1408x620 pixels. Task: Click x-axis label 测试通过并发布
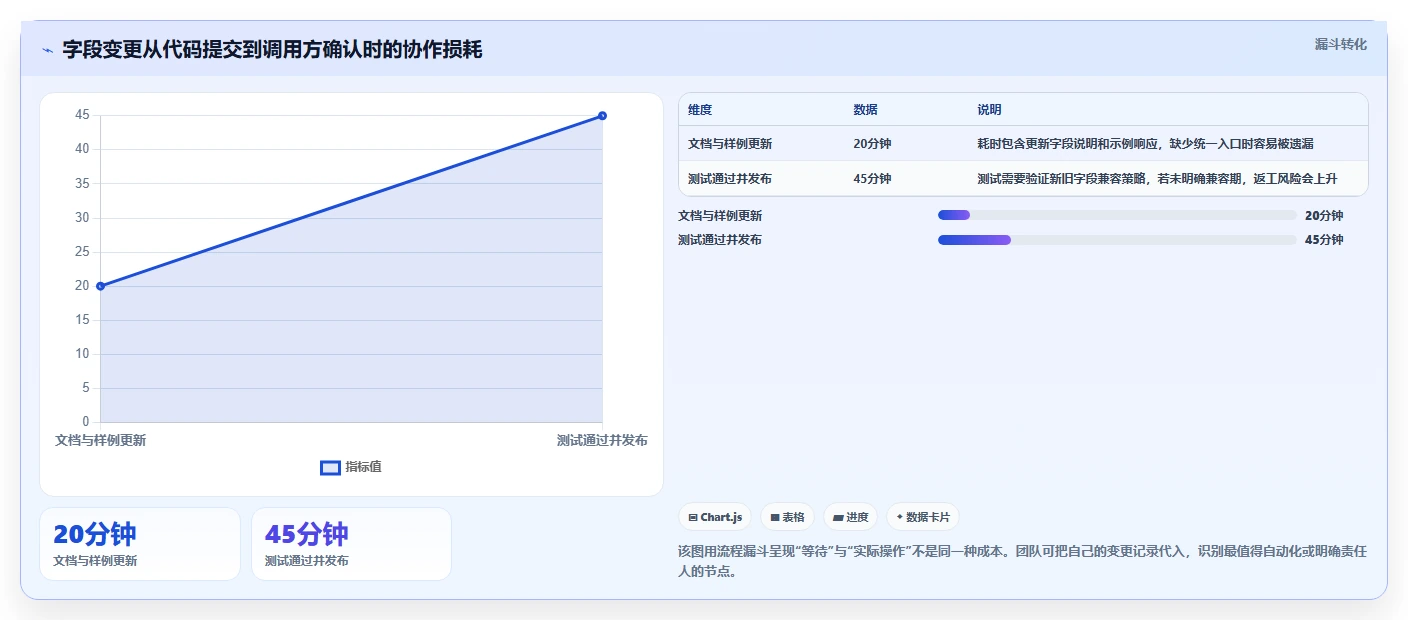click(x=602, y=440)
